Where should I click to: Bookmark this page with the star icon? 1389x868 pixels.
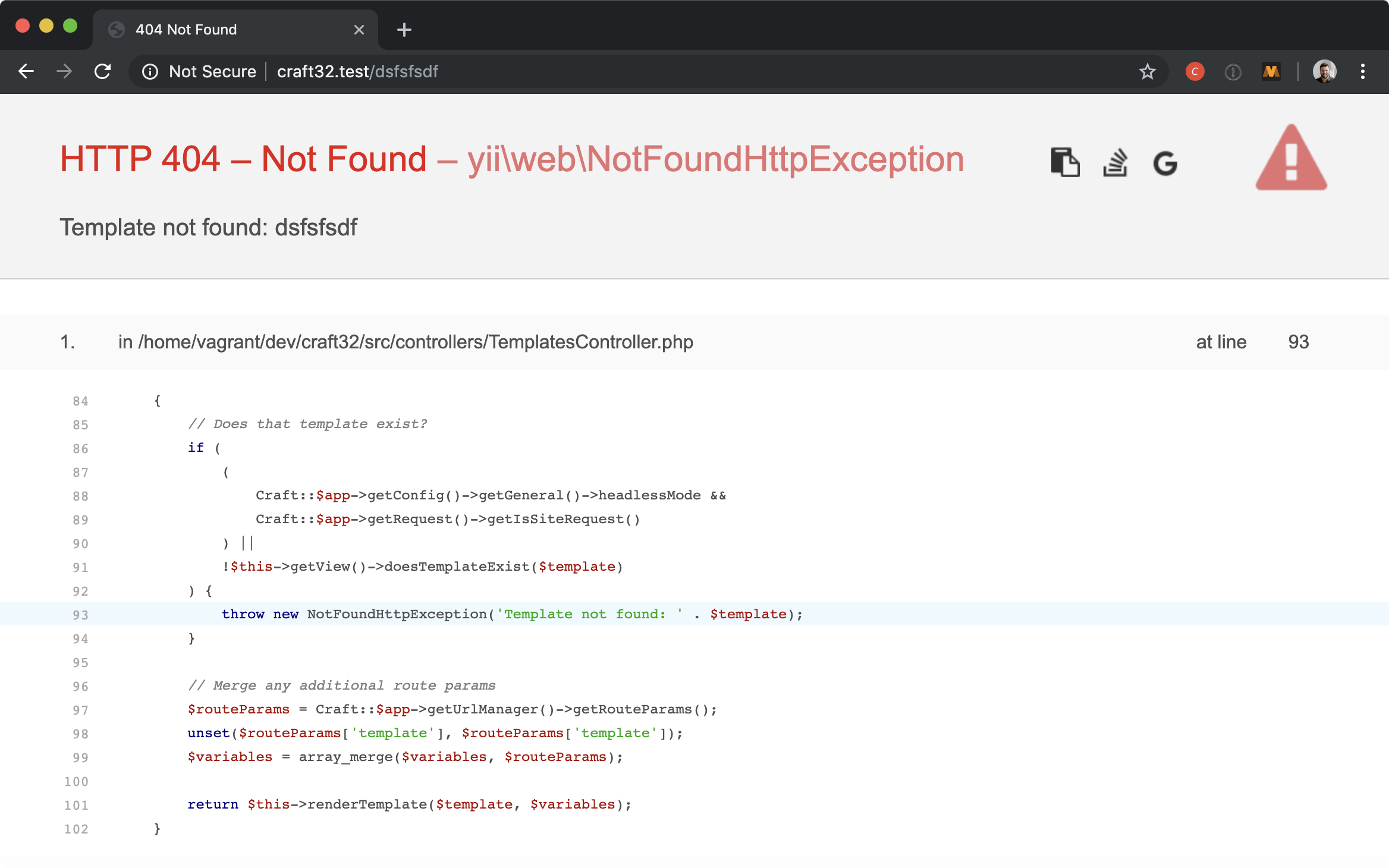pyautogui.click(x=1147, y=72)
